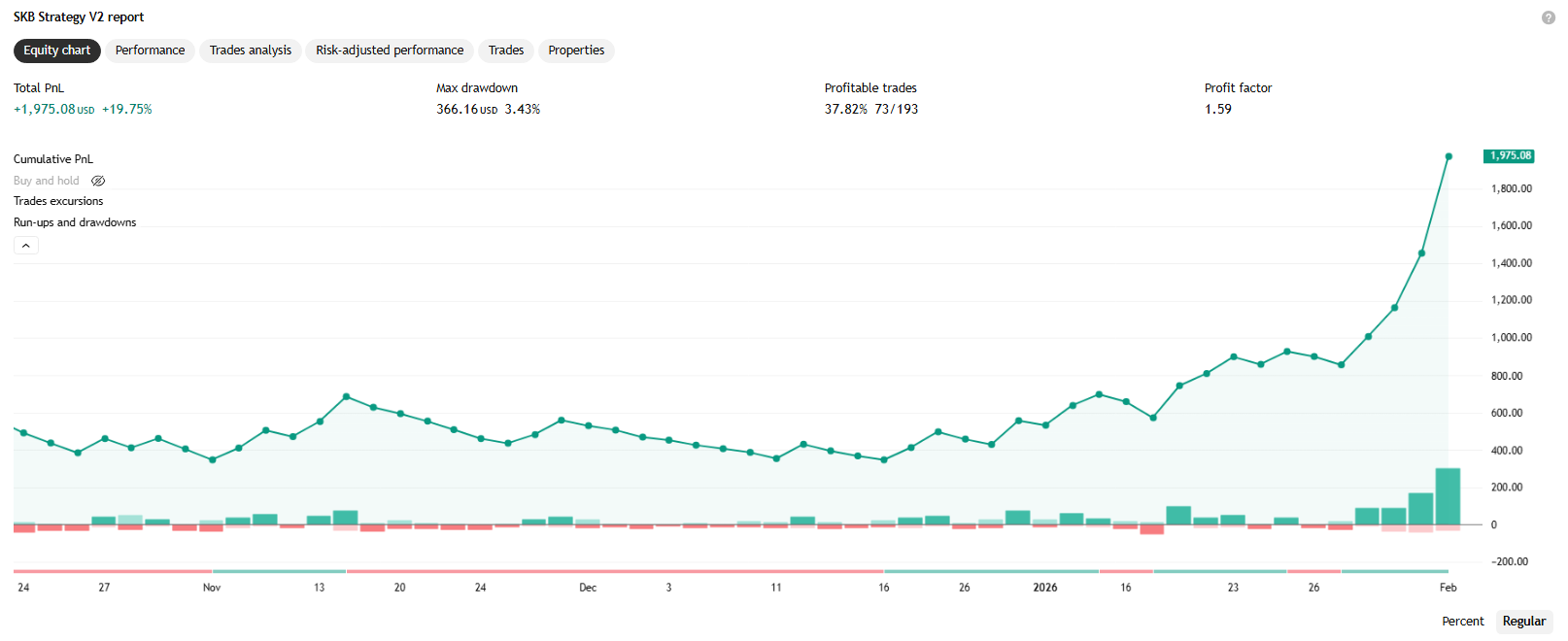
Task: Click the 366.16 USD drawdown value
Action: [x=467, y=110]
